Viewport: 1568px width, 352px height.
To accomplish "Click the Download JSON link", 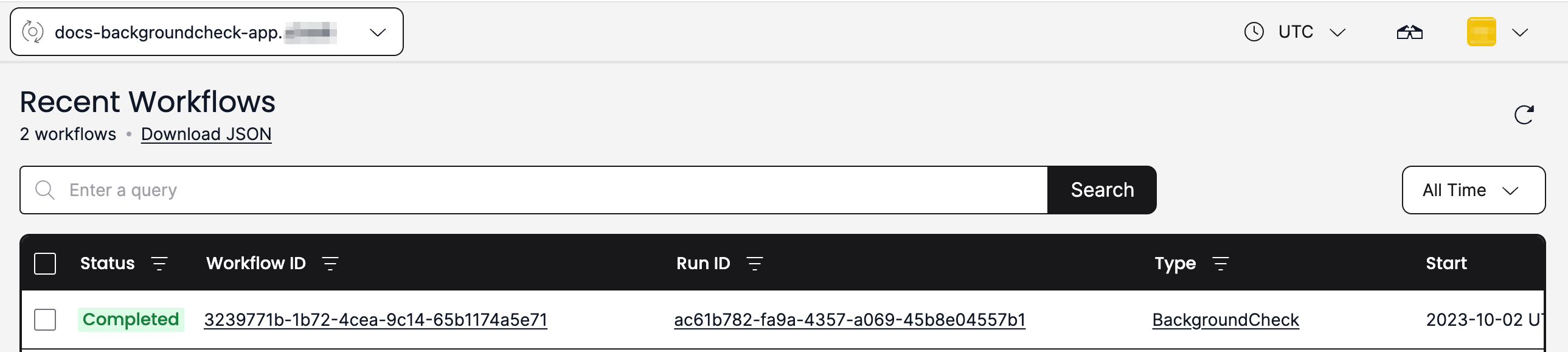I will click(x=206, y=134).
